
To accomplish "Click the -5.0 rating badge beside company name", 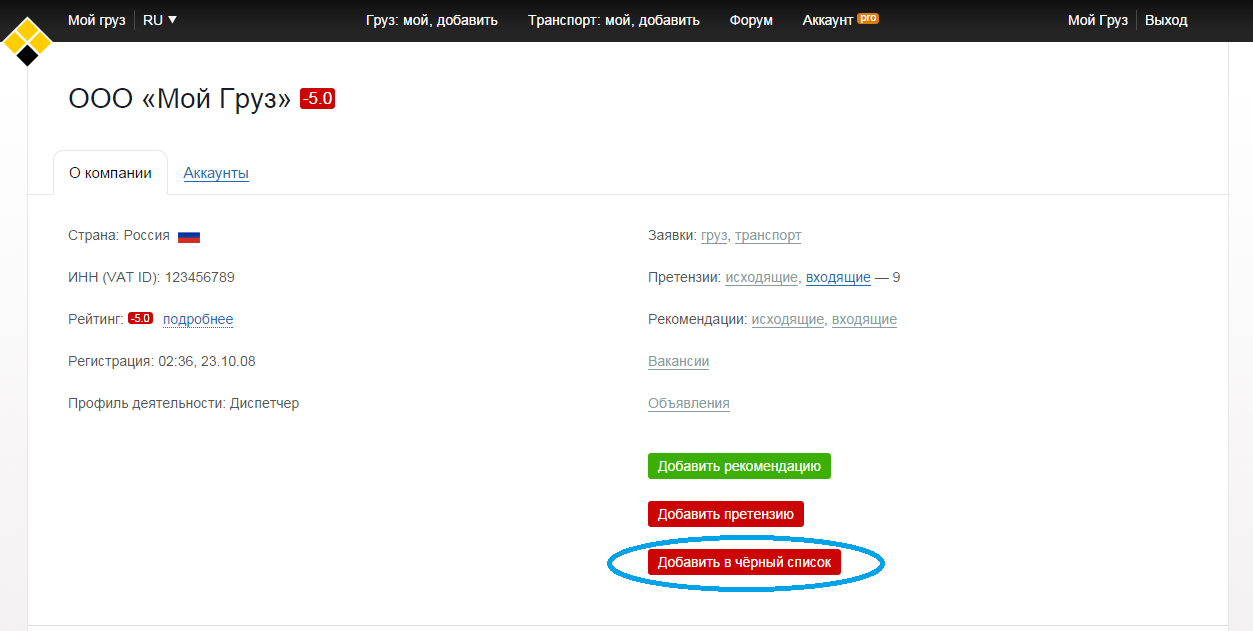I will click(317, 99).
